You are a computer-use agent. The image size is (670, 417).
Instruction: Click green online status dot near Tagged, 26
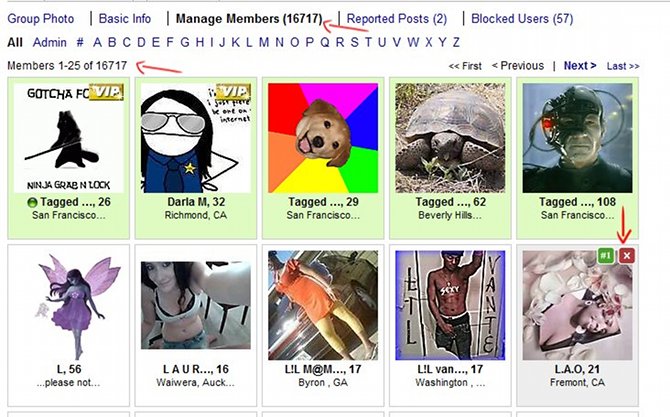32,203
